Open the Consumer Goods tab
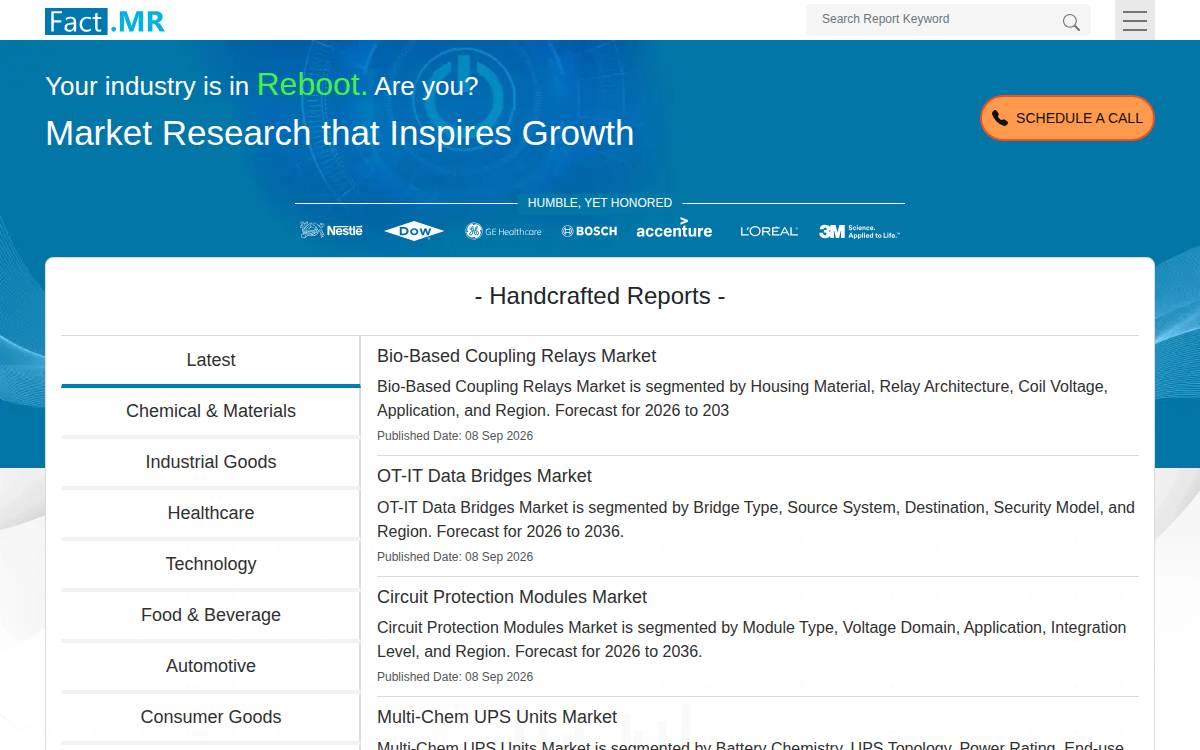Viewport: 1200px width, 750px height. click(211, 717)
